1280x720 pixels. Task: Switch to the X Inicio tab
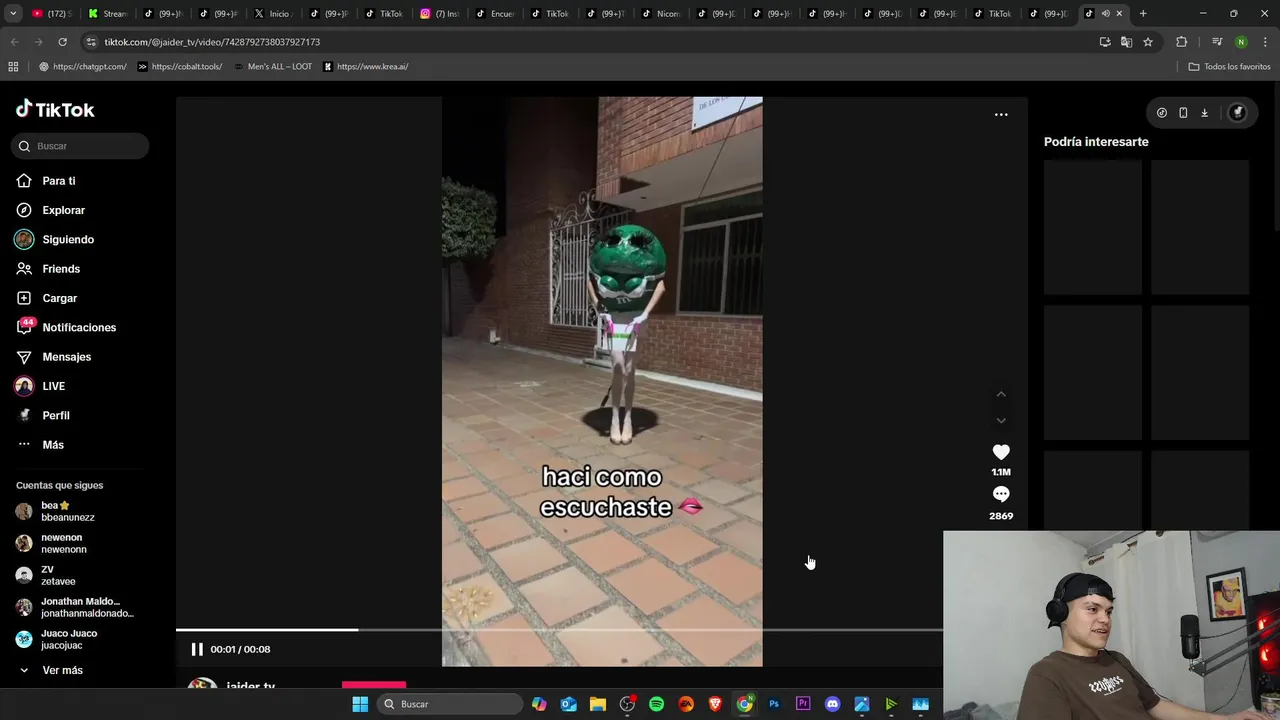[273, 13]
